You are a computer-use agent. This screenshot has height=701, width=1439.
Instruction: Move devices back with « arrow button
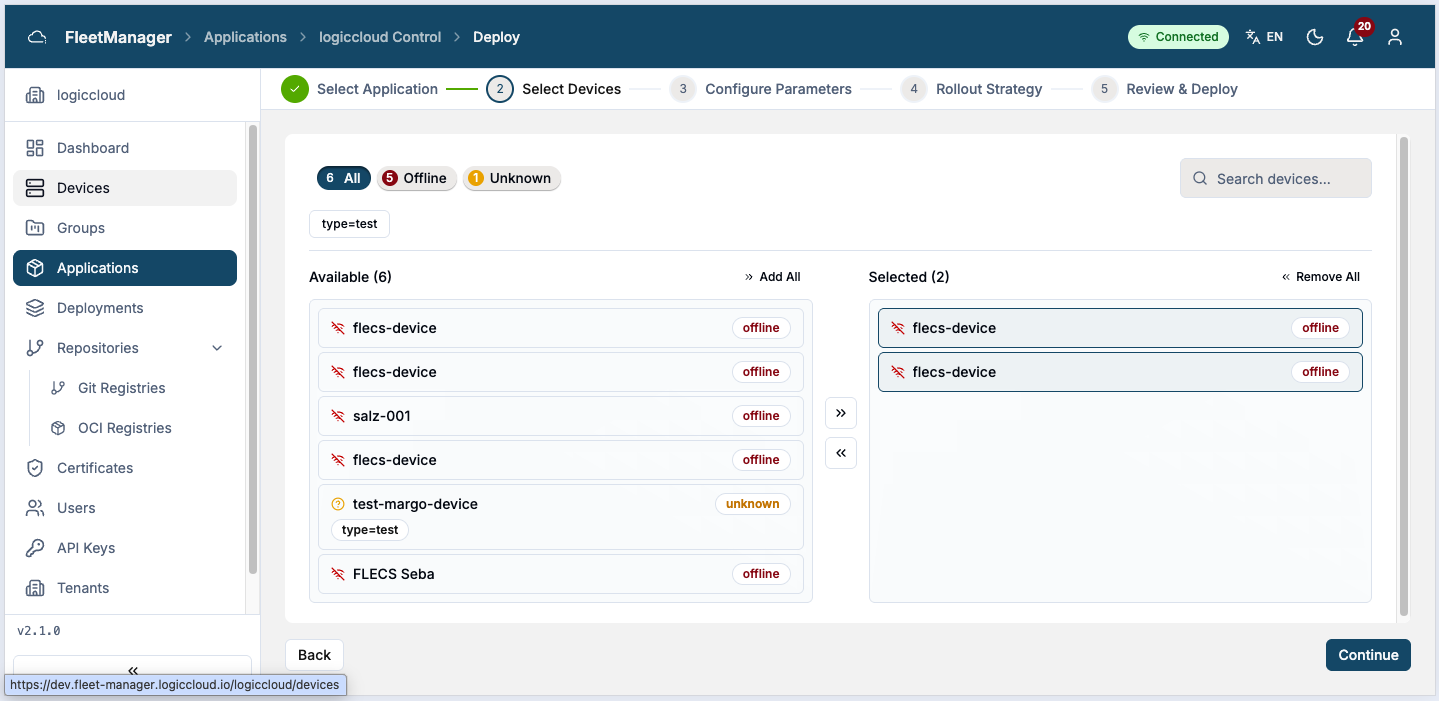pyautogui.click(x=841, y=453)
